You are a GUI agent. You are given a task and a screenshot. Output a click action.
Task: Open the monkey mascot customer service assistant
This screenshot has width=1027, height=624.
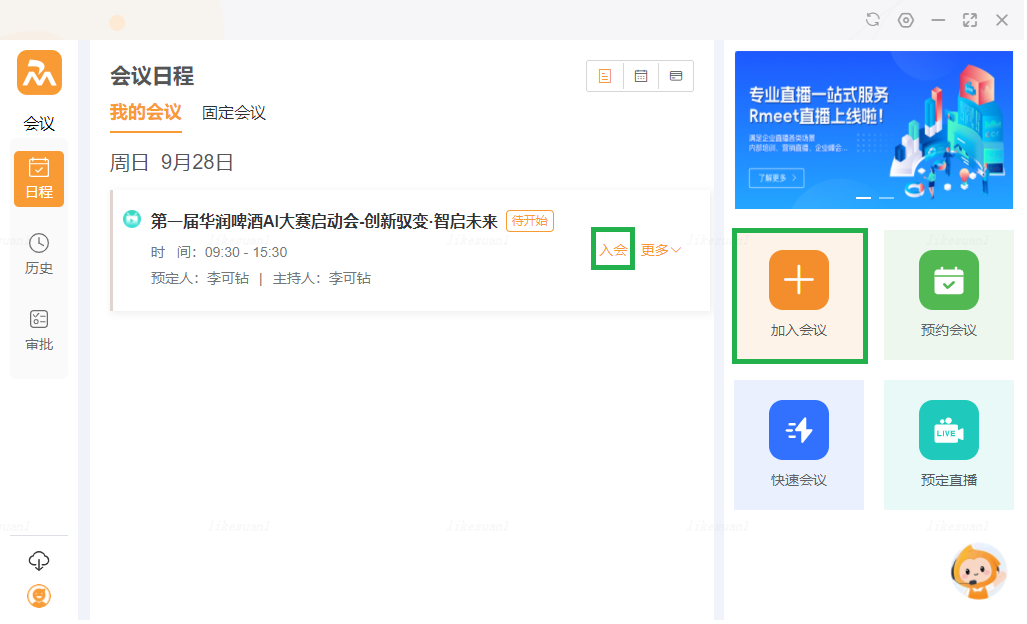click(975, 572)
